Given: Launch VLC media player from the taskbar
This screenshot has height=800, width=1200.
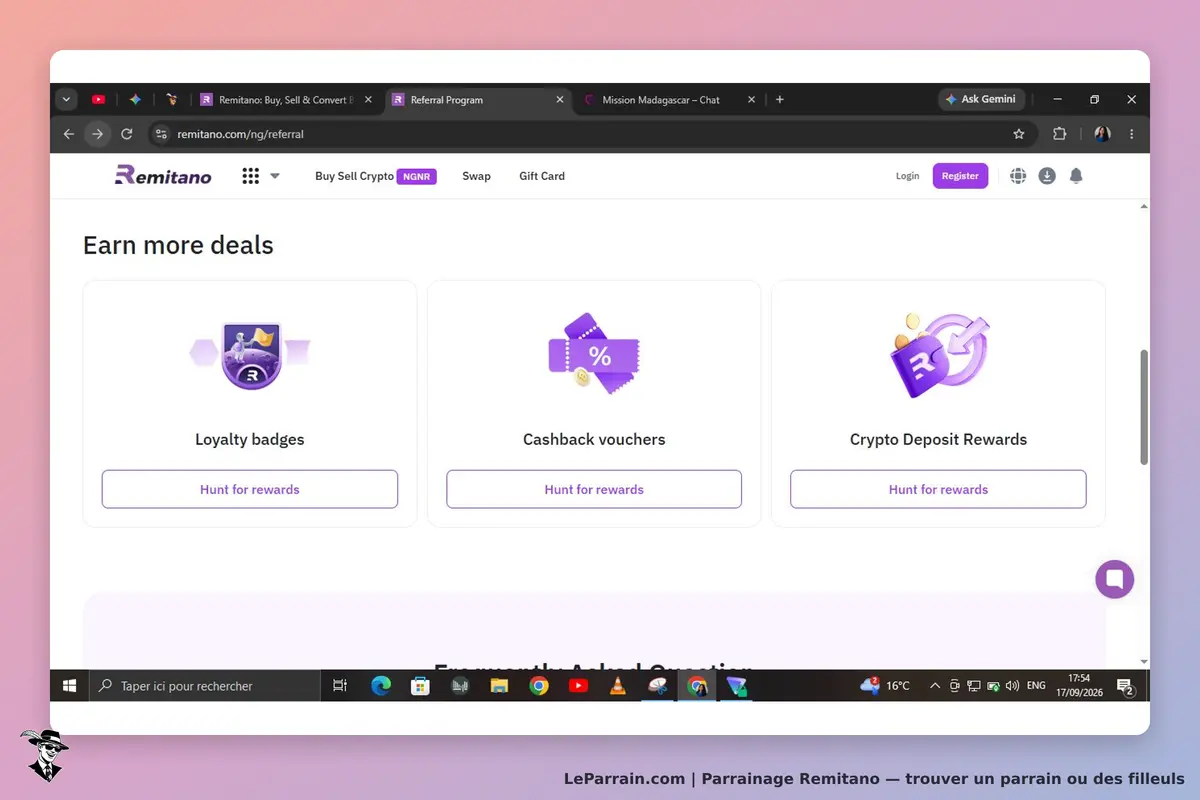Looking at the screenshot, I should pos(618,686).
